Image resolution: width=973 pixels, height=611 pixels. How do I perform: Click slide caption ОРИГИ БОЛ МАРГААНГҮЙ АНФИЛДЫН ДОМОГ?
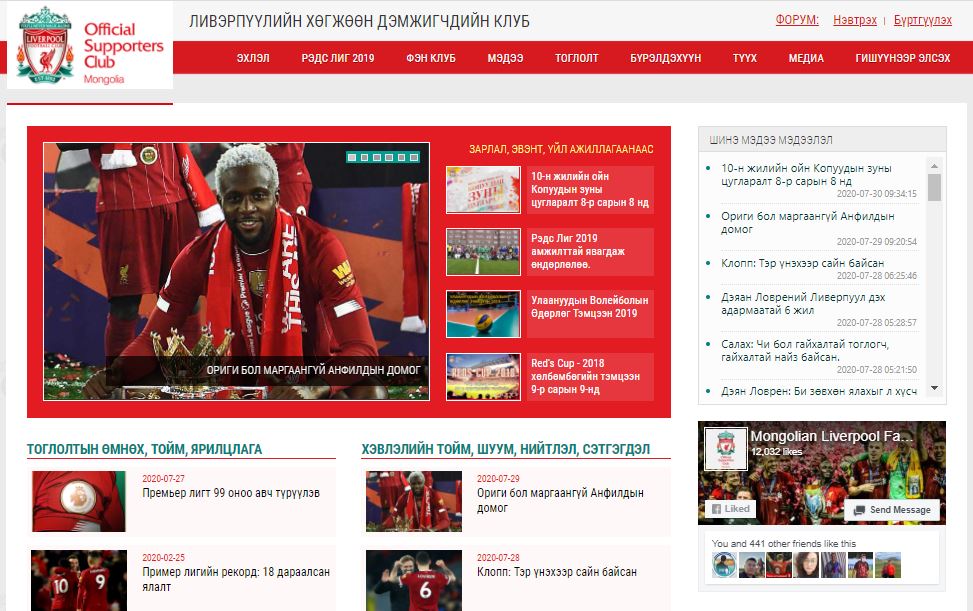313,370
